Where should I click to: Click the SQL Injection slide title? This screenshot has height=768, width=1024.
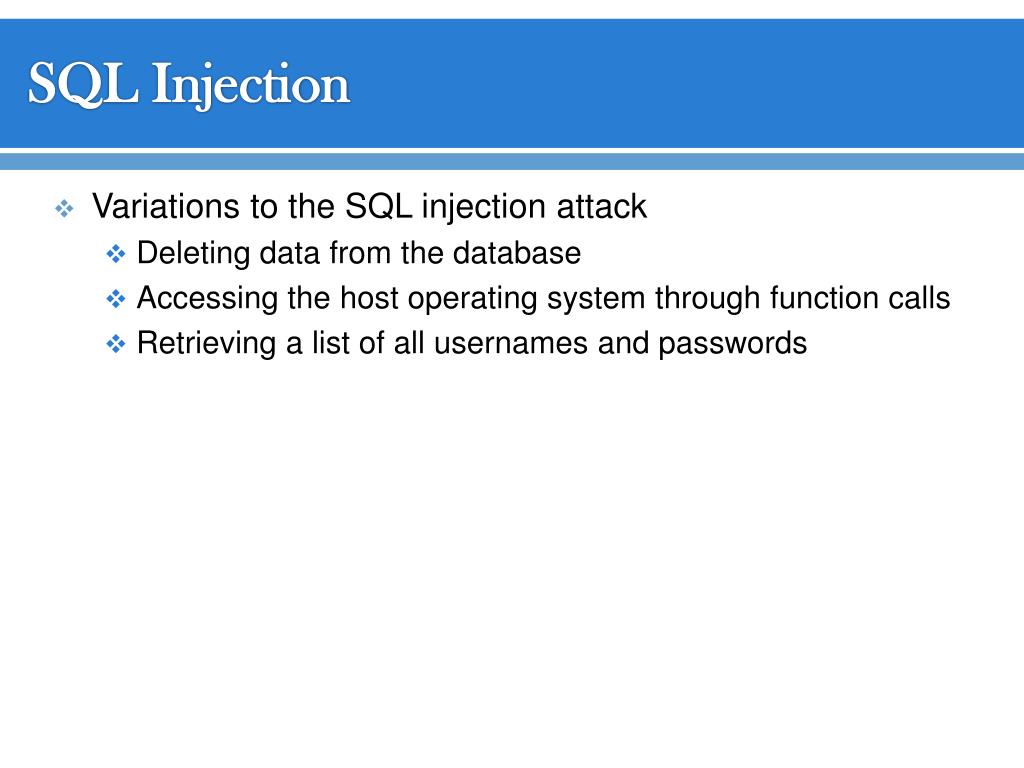[189, 84]
